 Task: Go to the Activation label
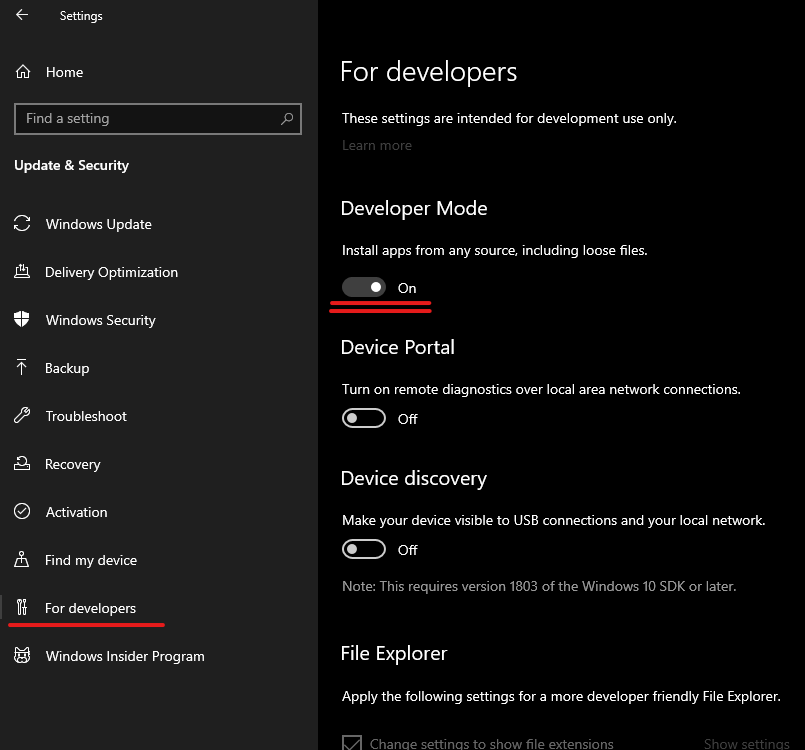point(76,512)
